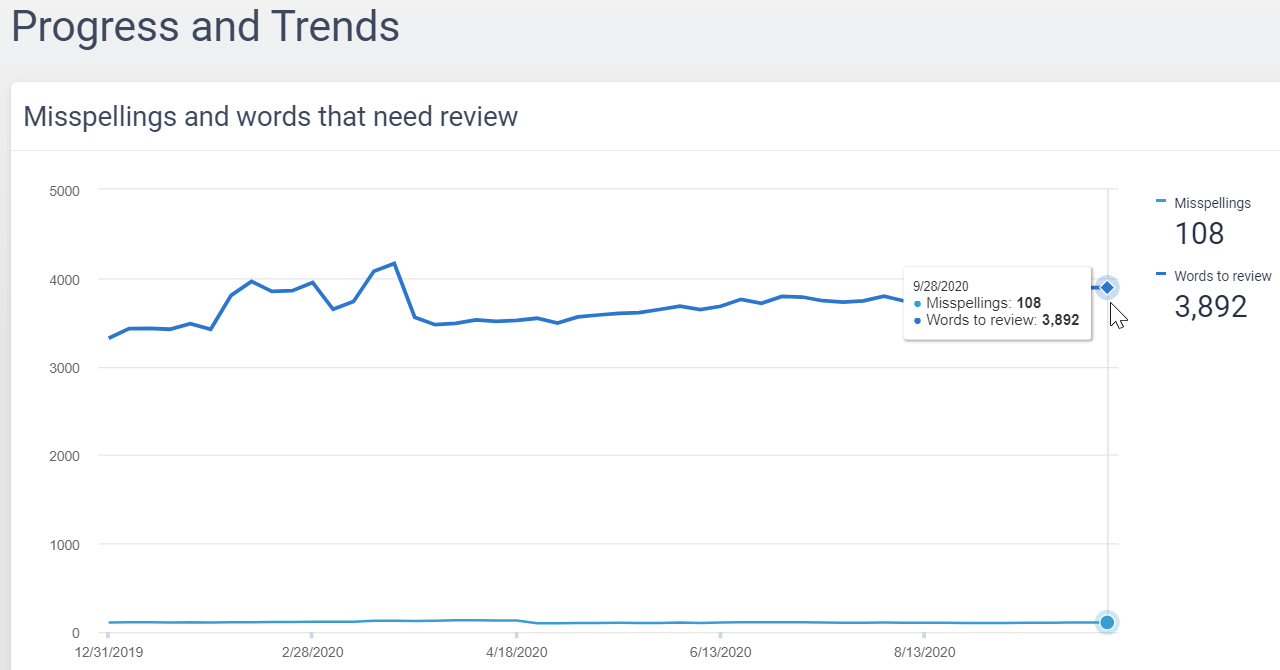Click the Words to review bullet in the tooltip
Viewport: 1280px width, 670px height.
(918, 320)
